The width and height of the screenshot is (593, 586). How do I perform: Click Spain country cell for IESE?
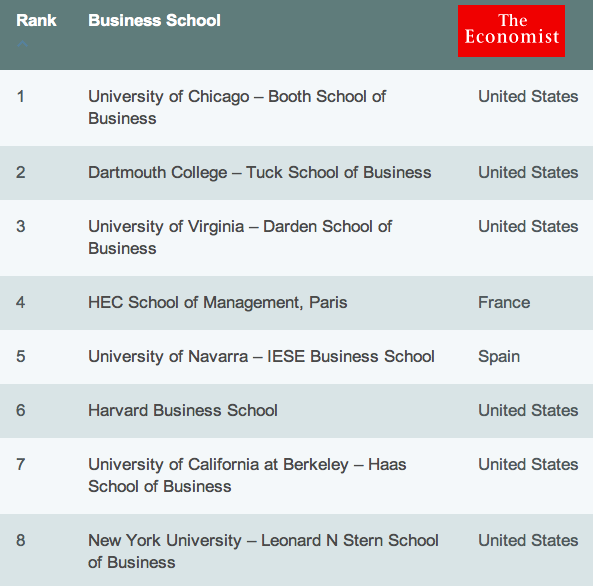coord(499,357)
